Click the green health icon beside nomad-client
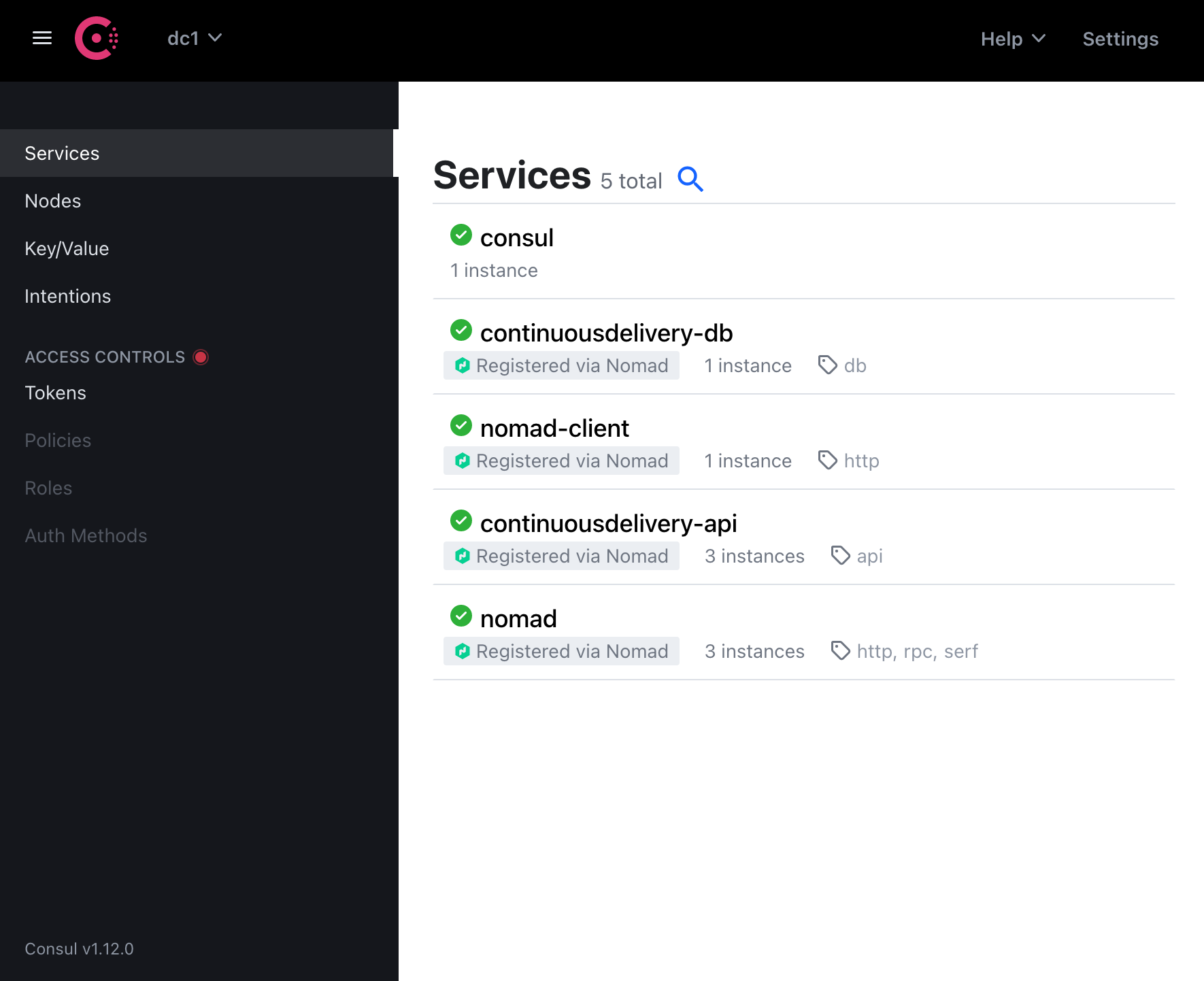 point(461,425)
